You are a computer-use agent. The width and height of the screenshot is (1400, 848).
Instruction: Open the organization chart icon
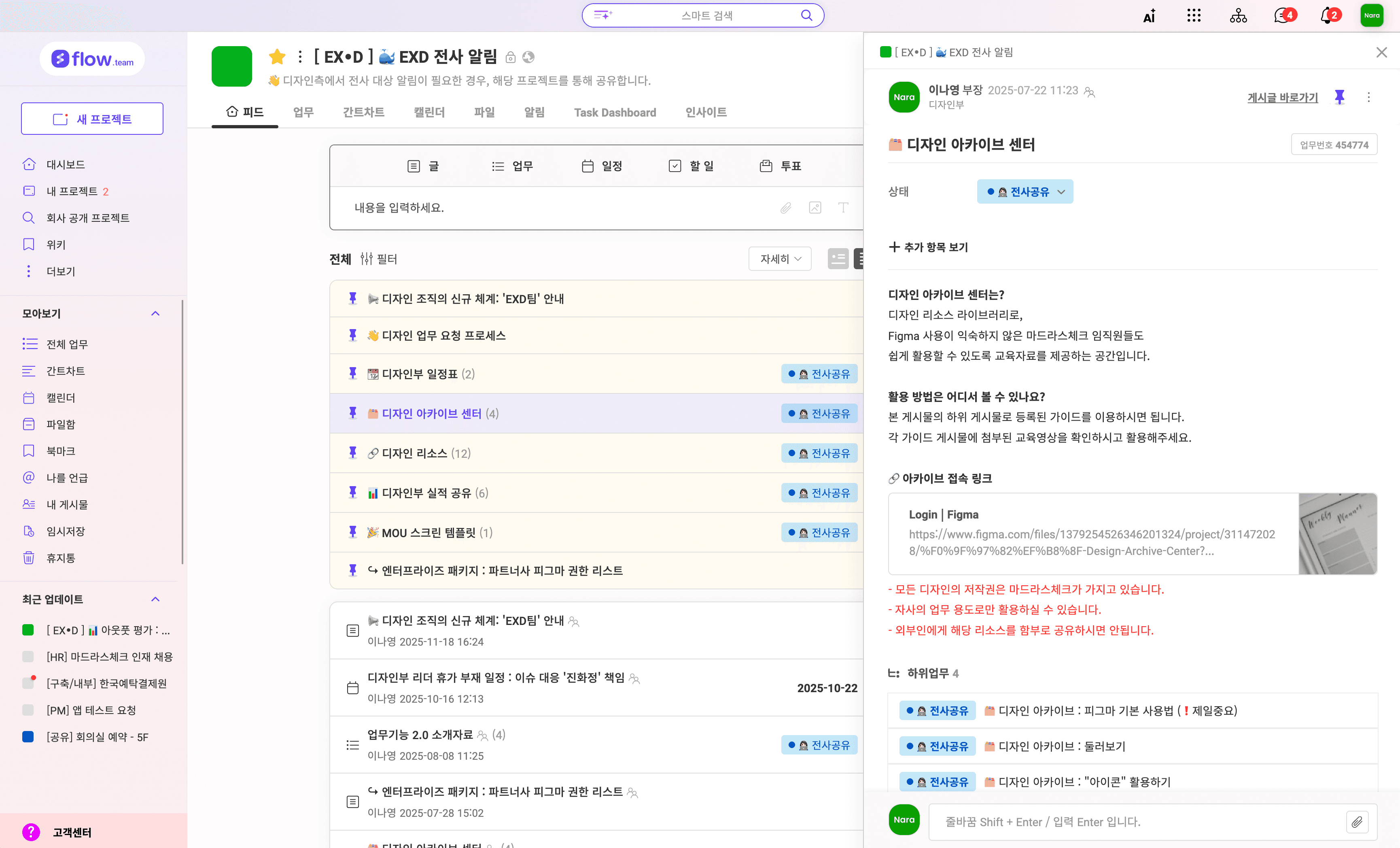click(1238, 16)
